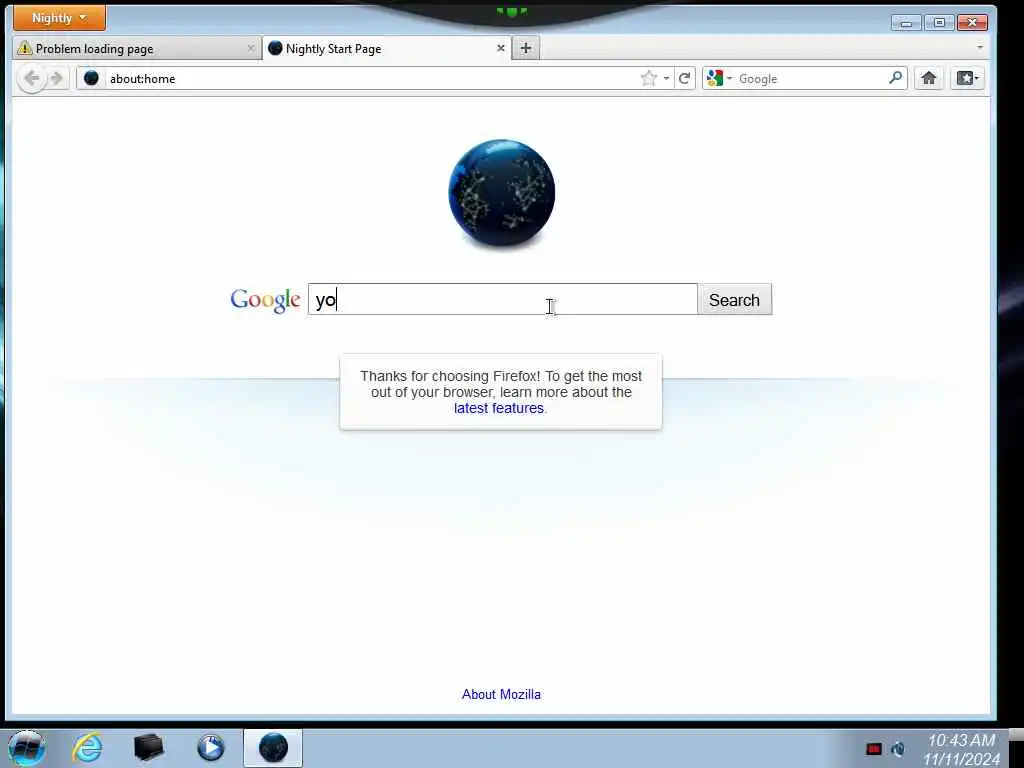
Task: Open the latest features link
Action: tap(499, 408)
